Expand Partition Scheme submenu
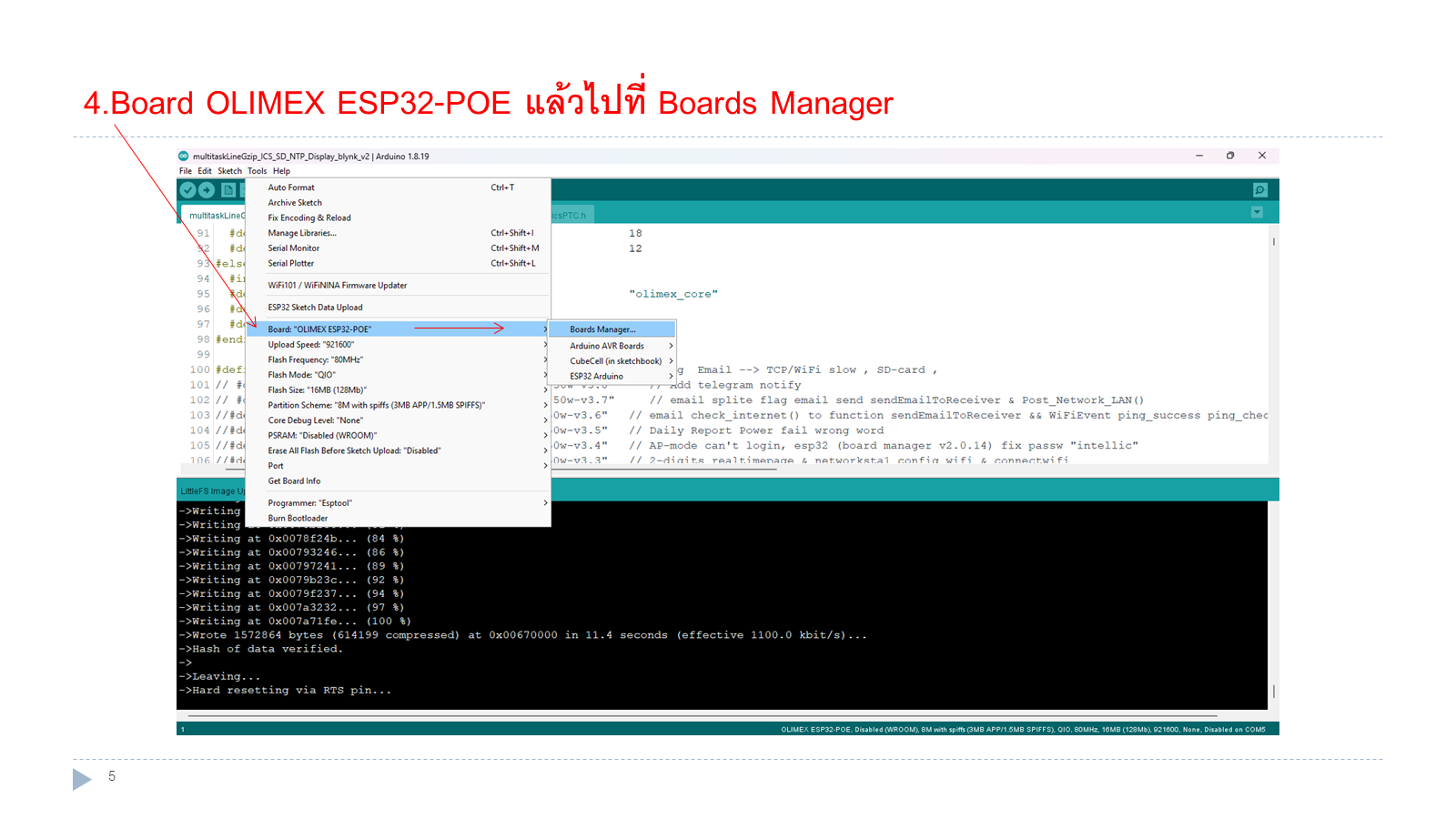The image size is (1456, 819). pos(399,406)
